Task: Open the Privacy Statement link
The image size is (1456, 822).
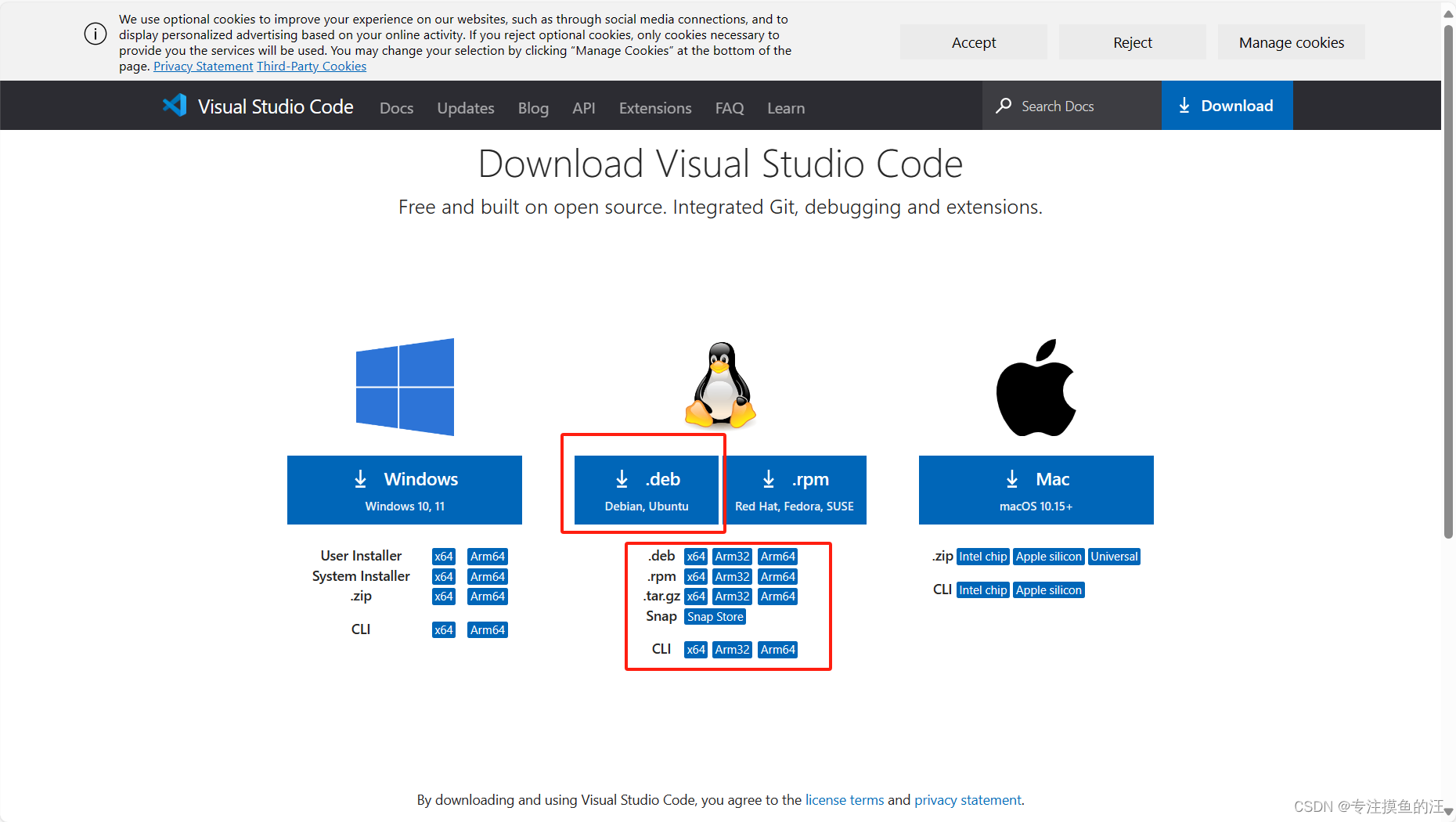Action: coord(204,67)
